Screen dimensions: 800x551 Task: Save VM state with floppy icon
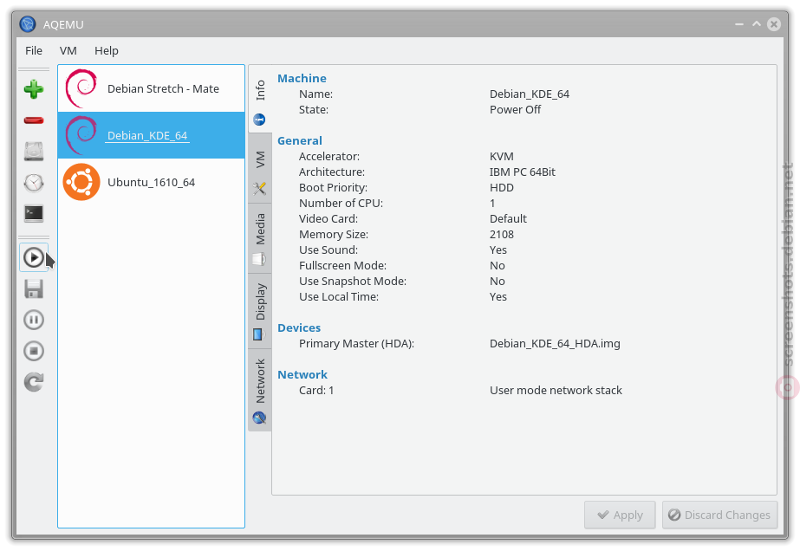[34, 289]
